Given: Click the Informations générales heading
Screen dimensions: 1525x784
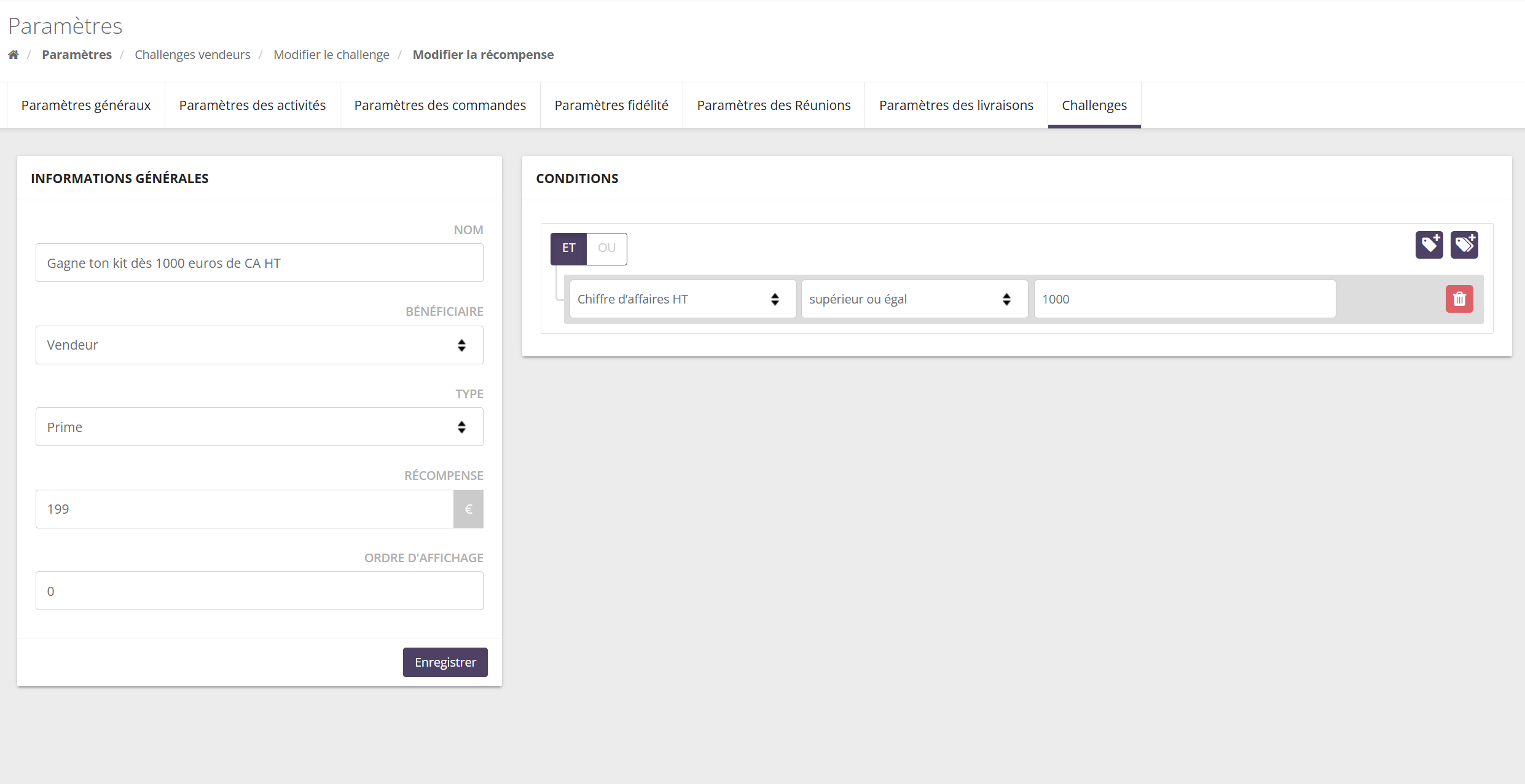Looking at the screenshot, I should point(120,178).
